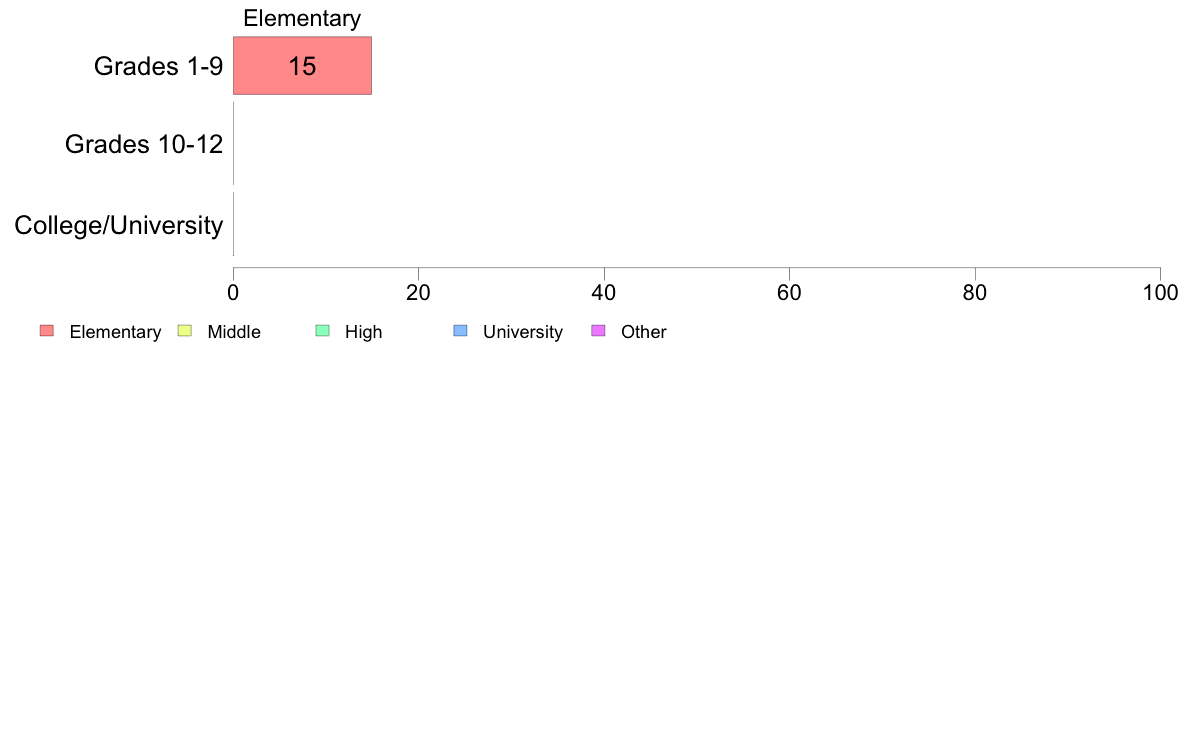Click the Grades 10-12 axis label
This screenshot has width=1188, height=736.
(144, 144)
